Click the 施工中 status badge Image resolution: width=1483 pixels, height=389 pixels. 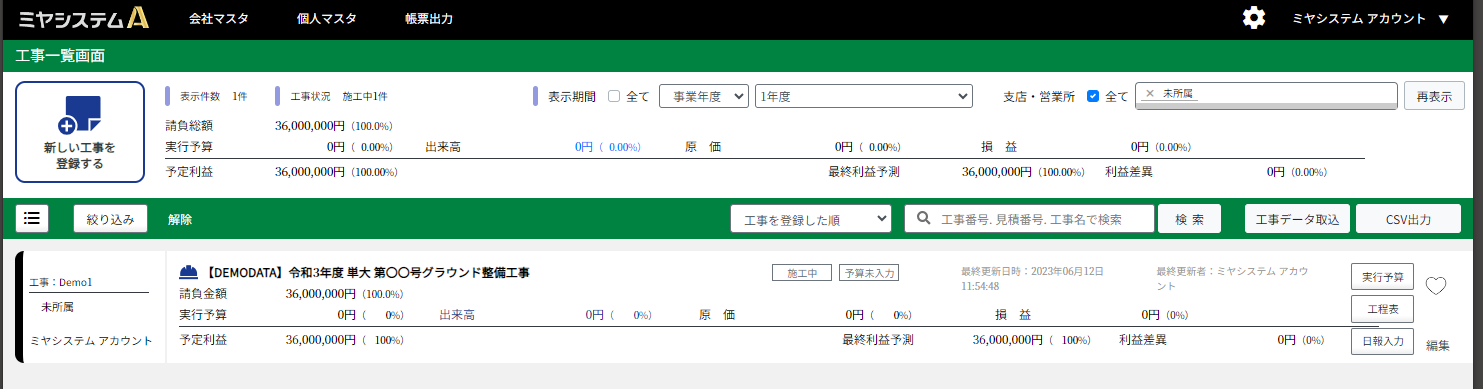pos(802,272)
